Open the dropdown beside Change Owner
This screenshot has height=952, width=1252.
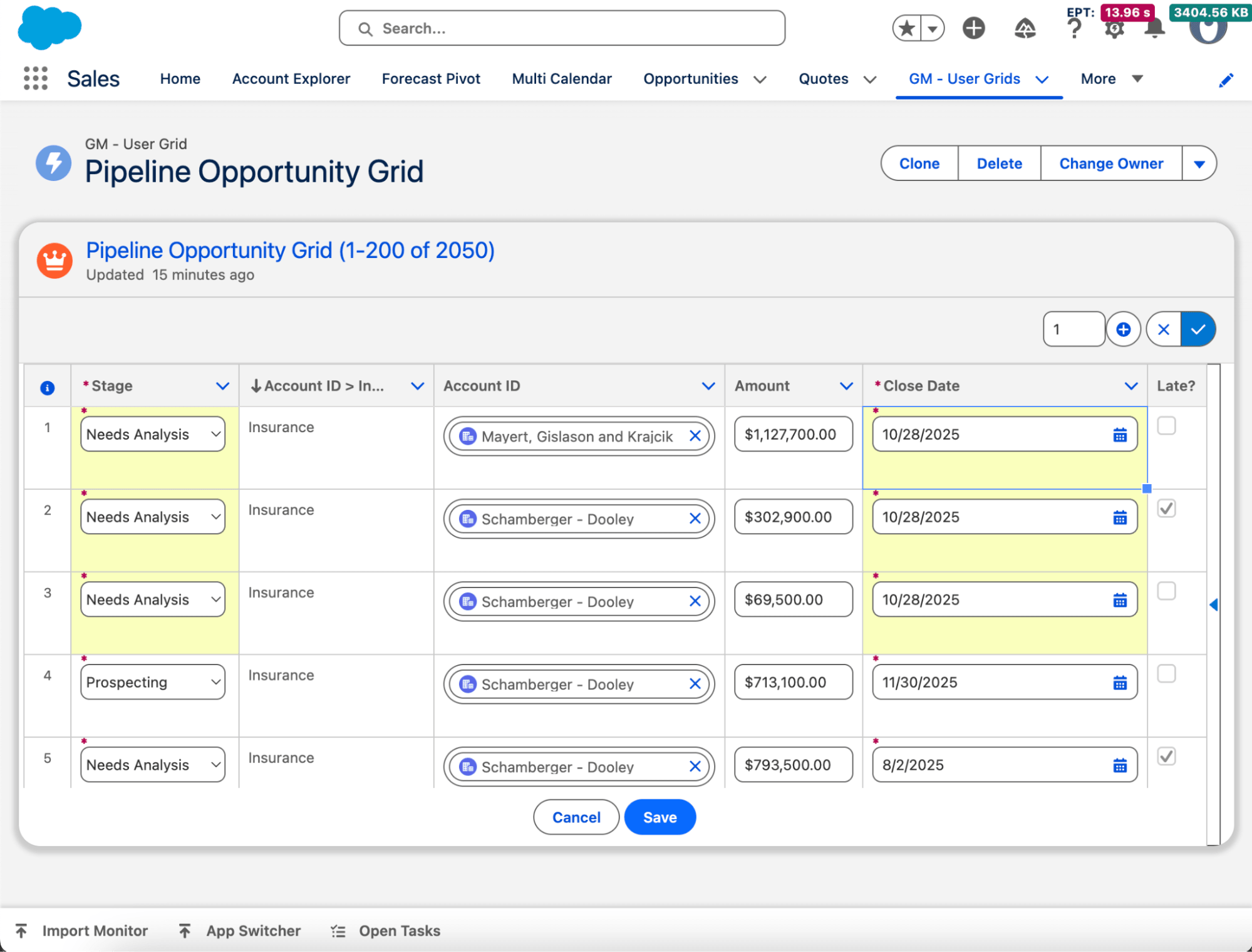[1199, 164]
